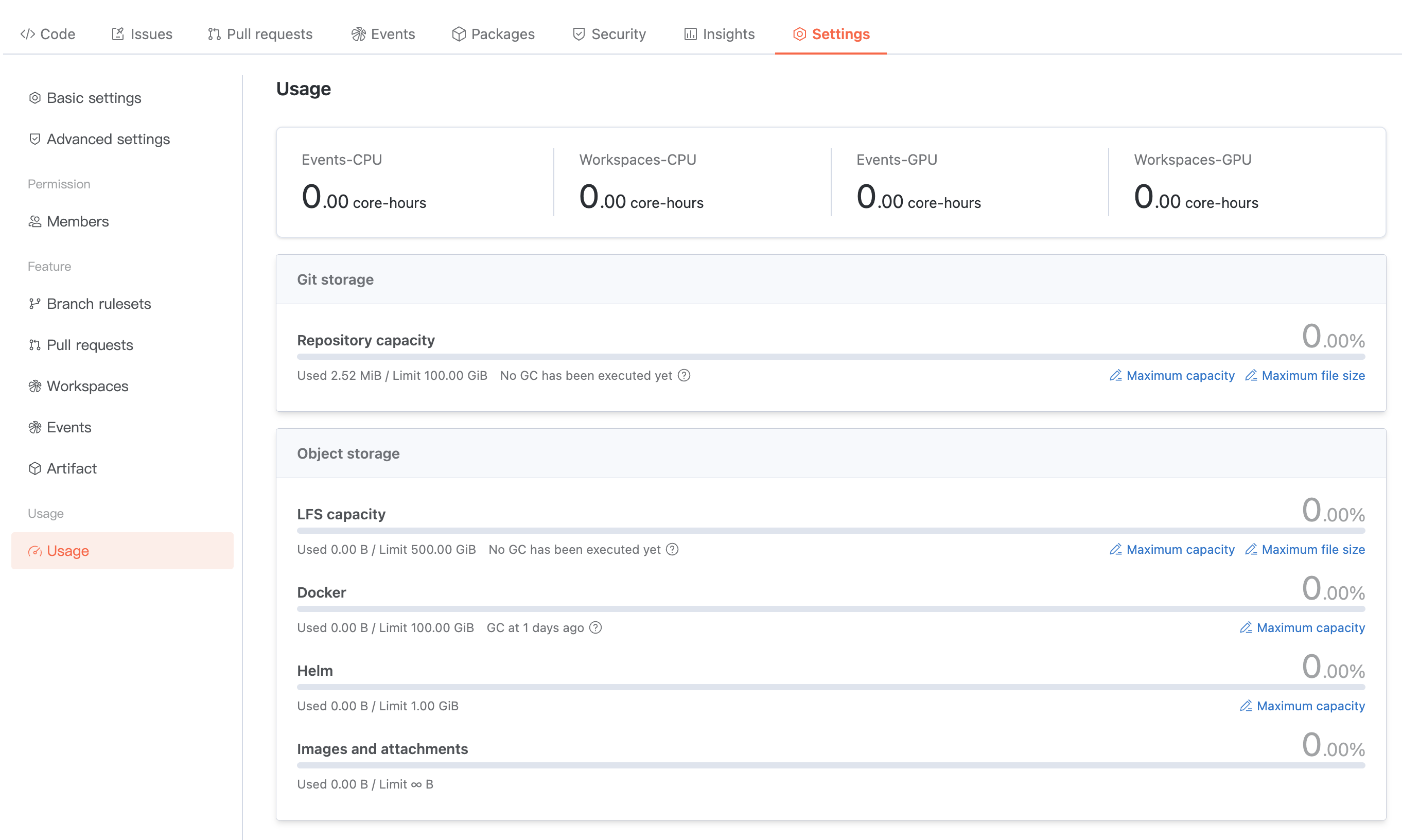Viewport: 1402px width, 840px height.
Task: Go to the Packages tab
Action: [493, 34]
